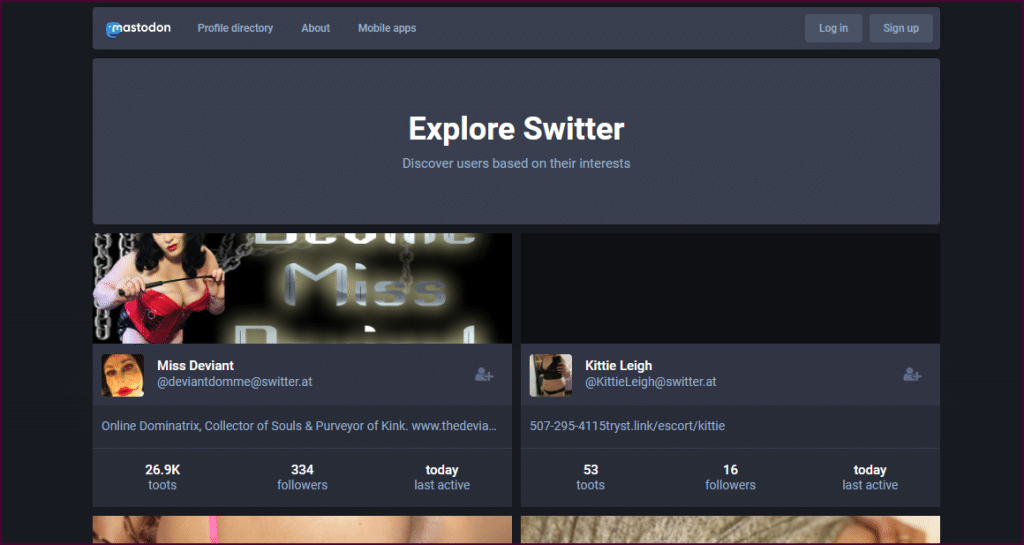Open Kittie Leigh's avatar picture
Screen dimensions: 1024x545
pos(551,375)
